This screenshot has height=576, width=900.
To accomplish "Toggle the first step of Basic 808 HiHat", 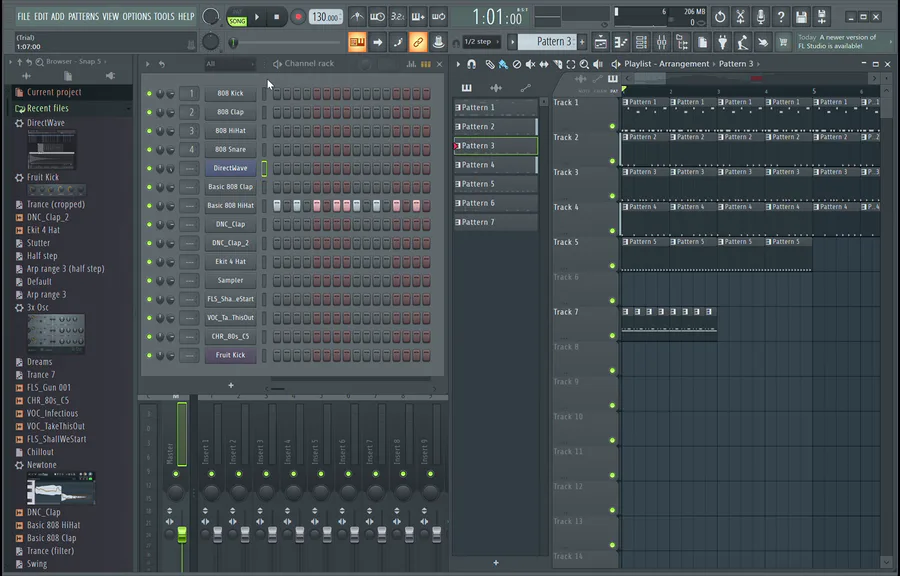I will point(277,205).
